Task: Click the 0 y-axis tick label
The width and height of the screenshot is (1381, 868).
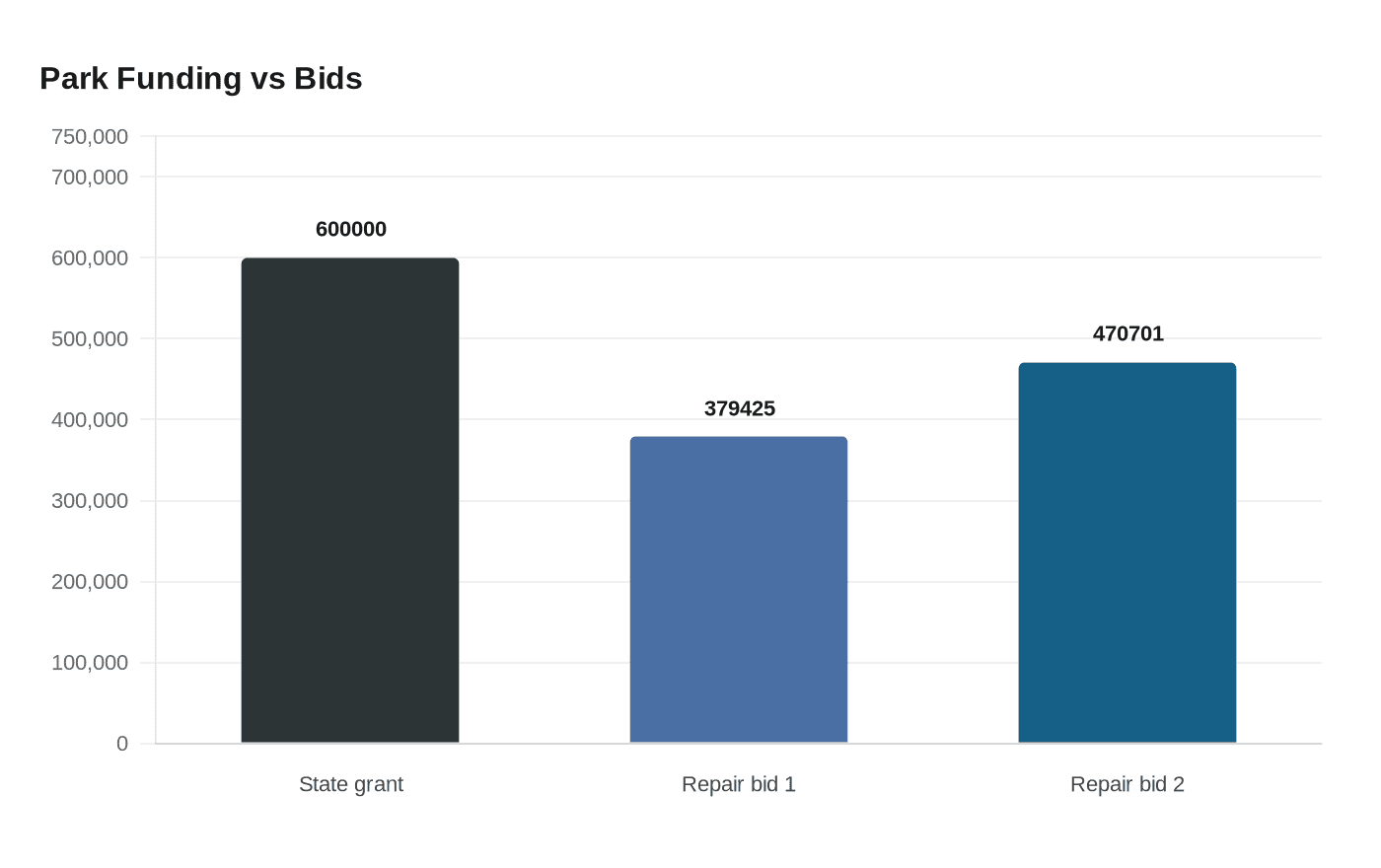Action: [122, 744]
